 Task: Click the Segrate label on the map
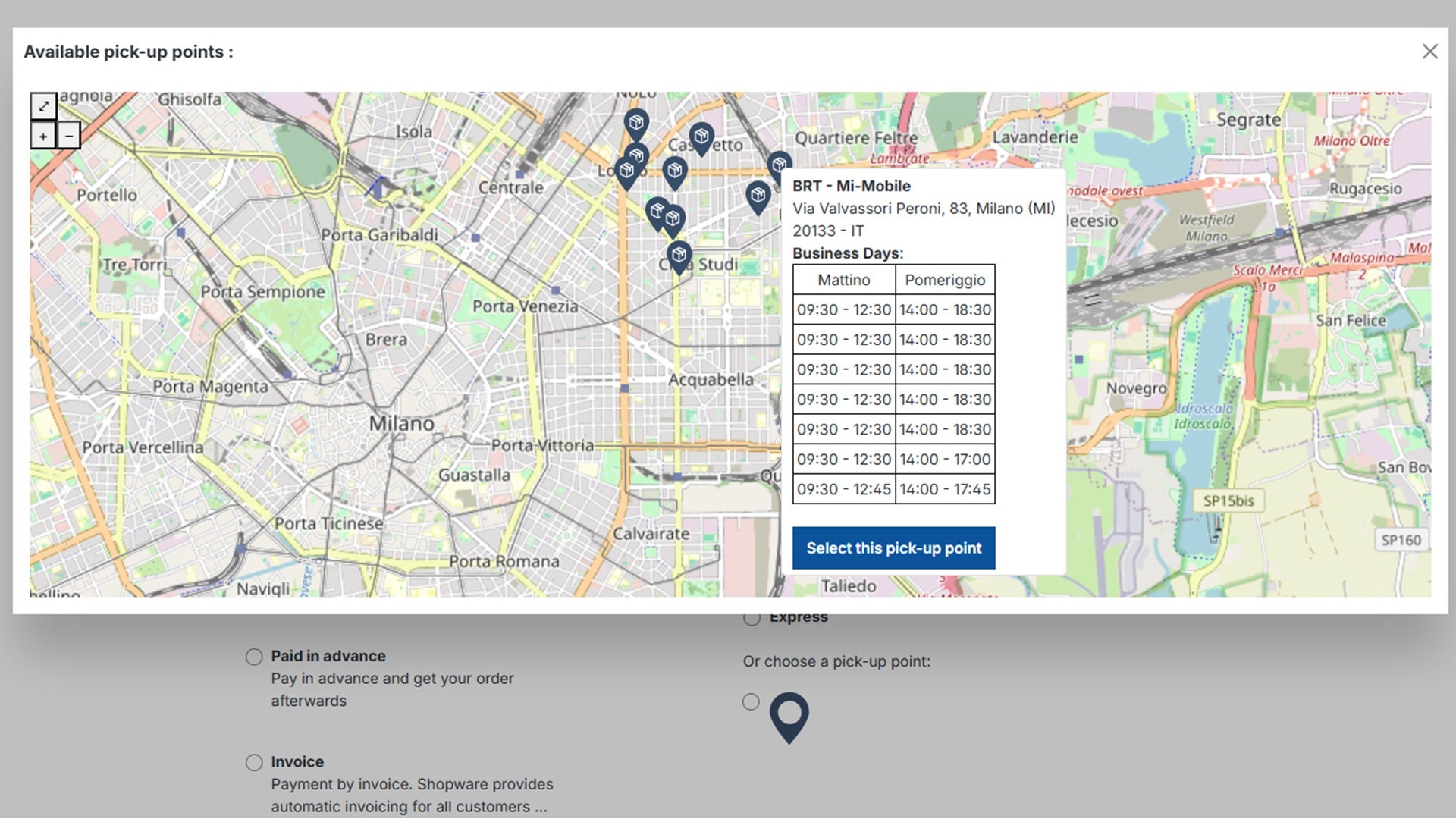[1248, 119]
